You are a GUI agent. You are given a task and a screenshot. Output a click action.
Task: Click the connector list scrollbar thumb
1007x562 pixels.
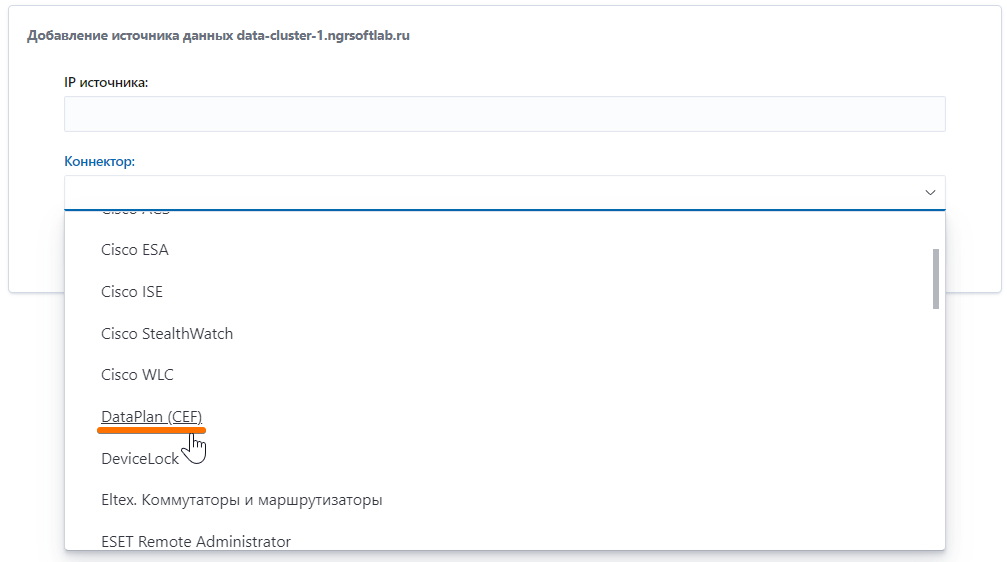pyautogui.click(x=936, y=279)
